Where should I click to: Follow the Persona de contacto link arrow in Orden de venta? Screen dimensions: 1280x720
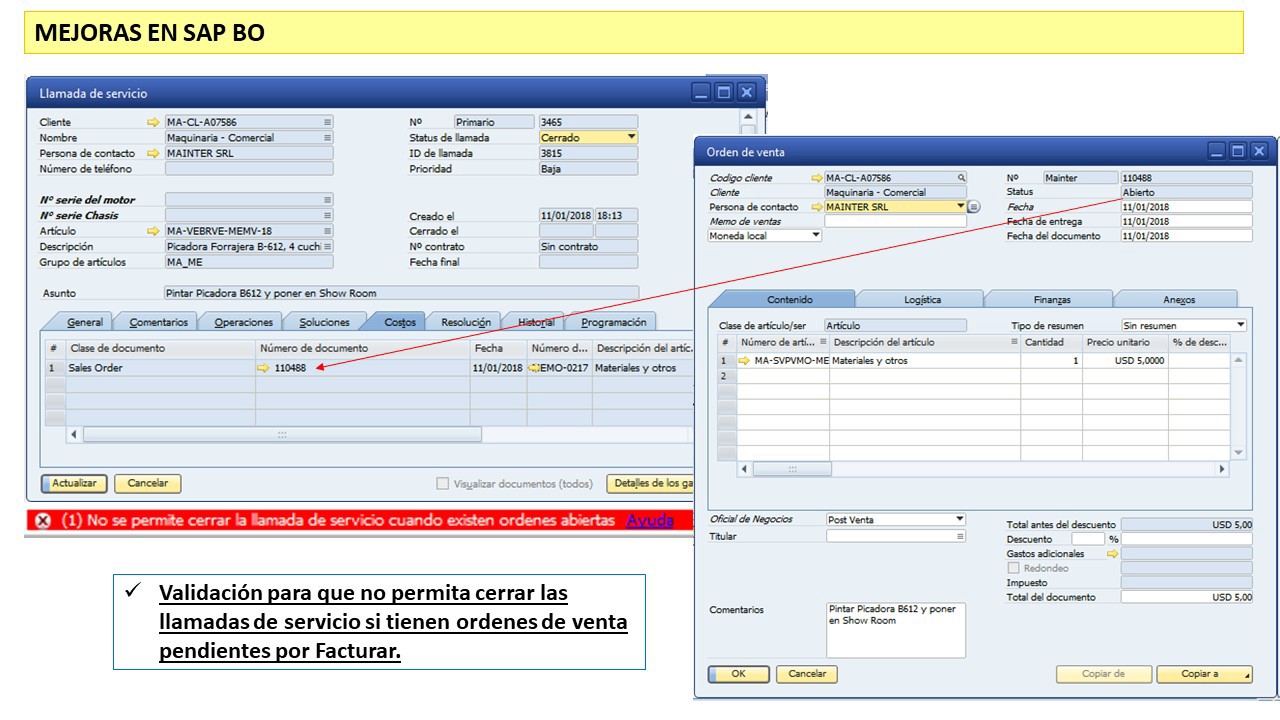tap(817, 207)
